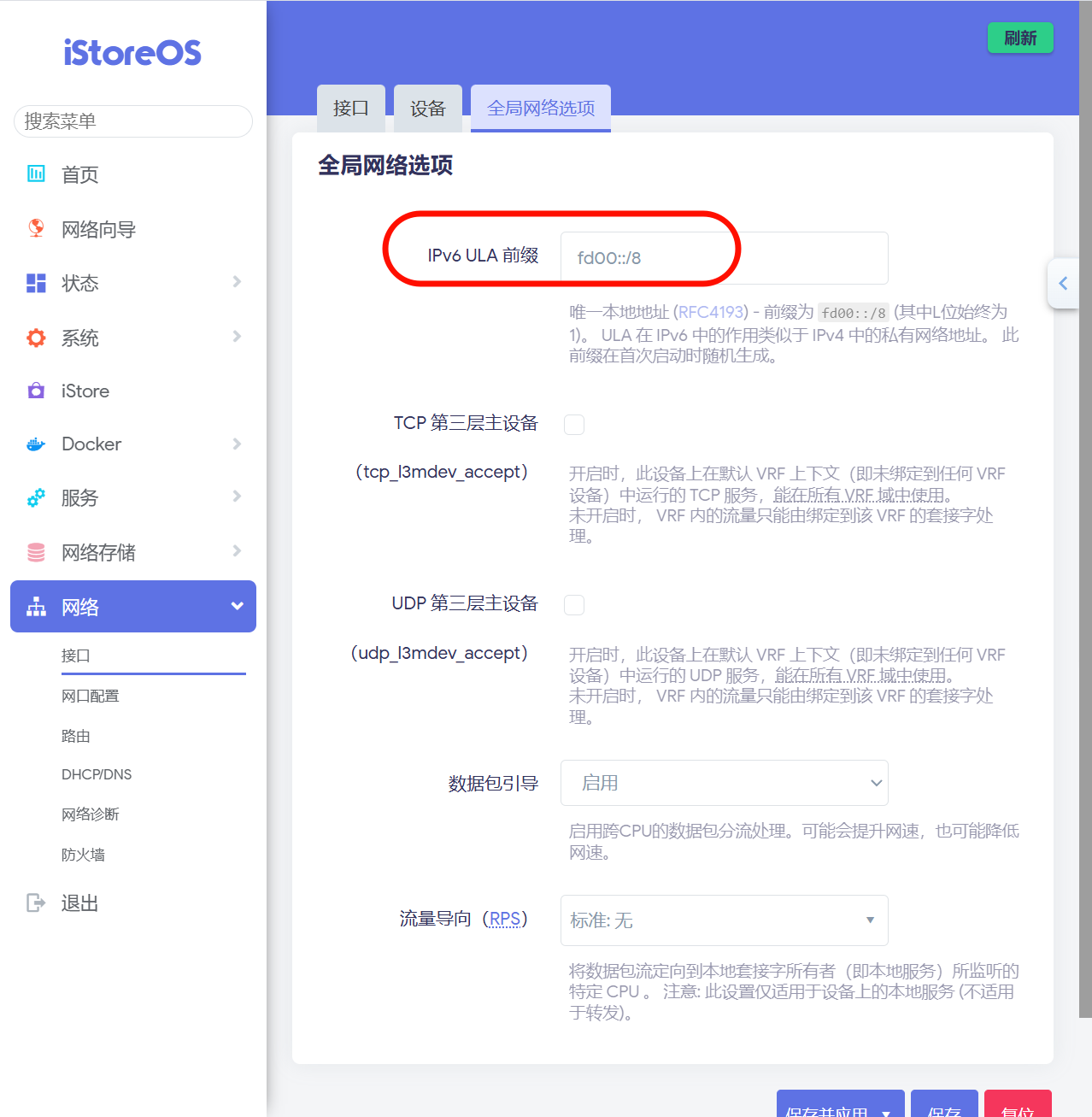The width and height of the screenshot is (1092, 1117).
Task: Open 网口配置 submenu item
Action: 91,696
